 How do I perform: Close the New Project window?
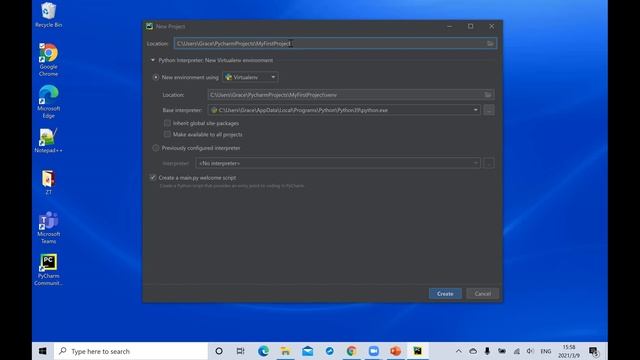[492, 26]
